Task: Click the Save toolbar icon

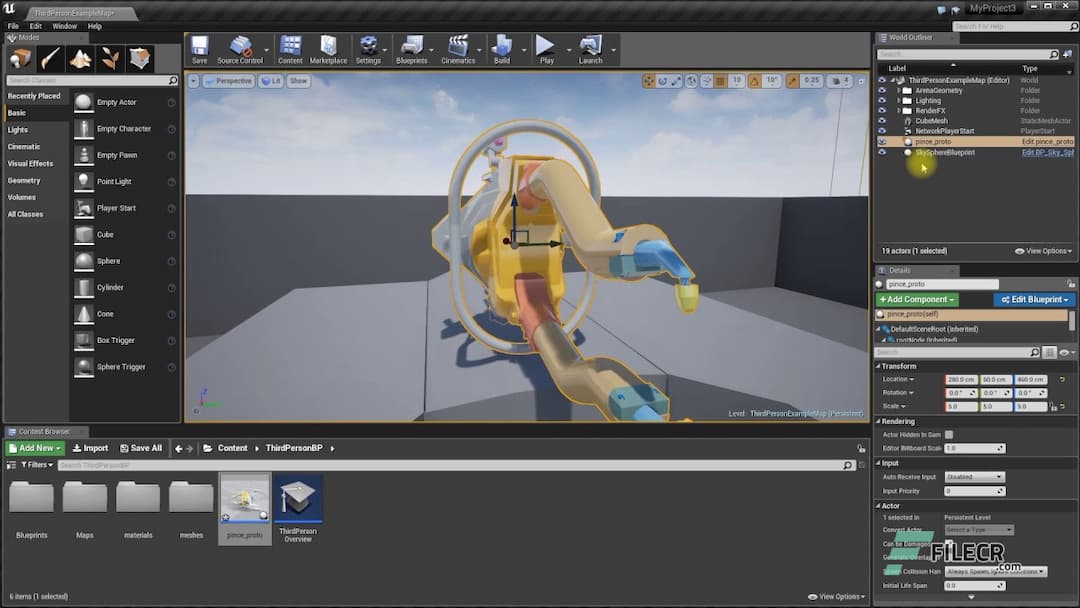Action: (x=197, y=48)
